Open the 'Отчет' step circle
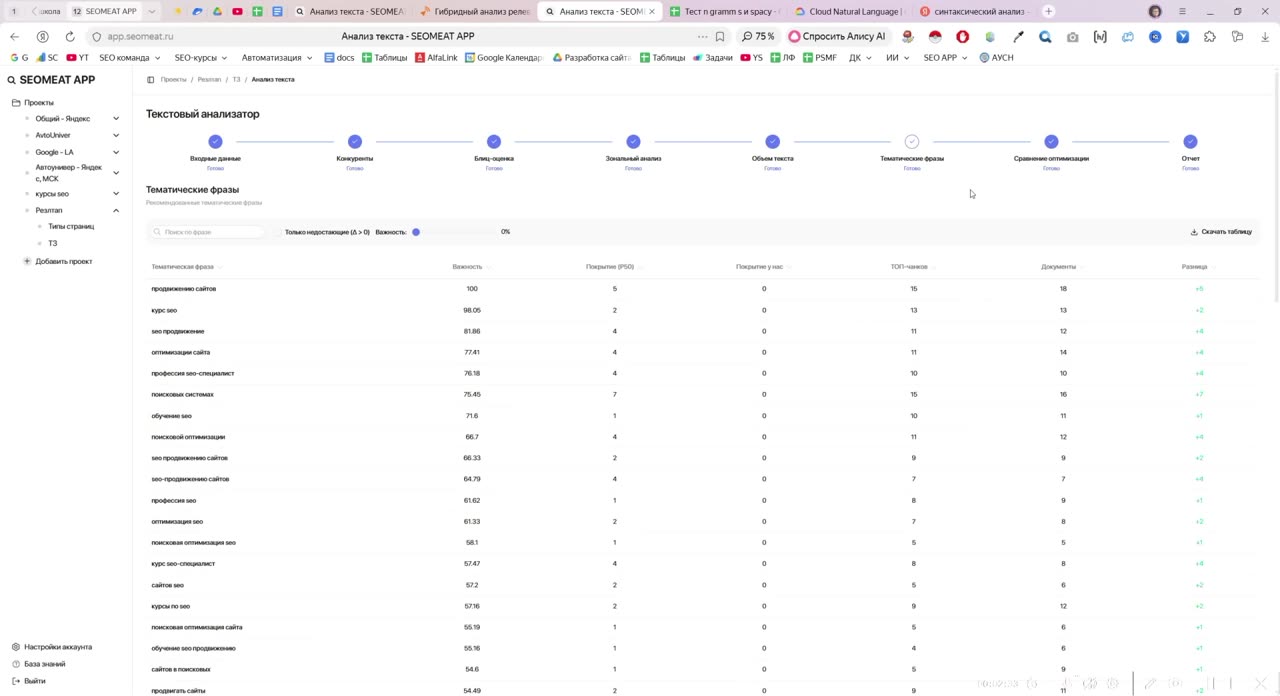The width and height of the screenshot is (1280, 696). pyautogui.click(x=1190, y=142)
